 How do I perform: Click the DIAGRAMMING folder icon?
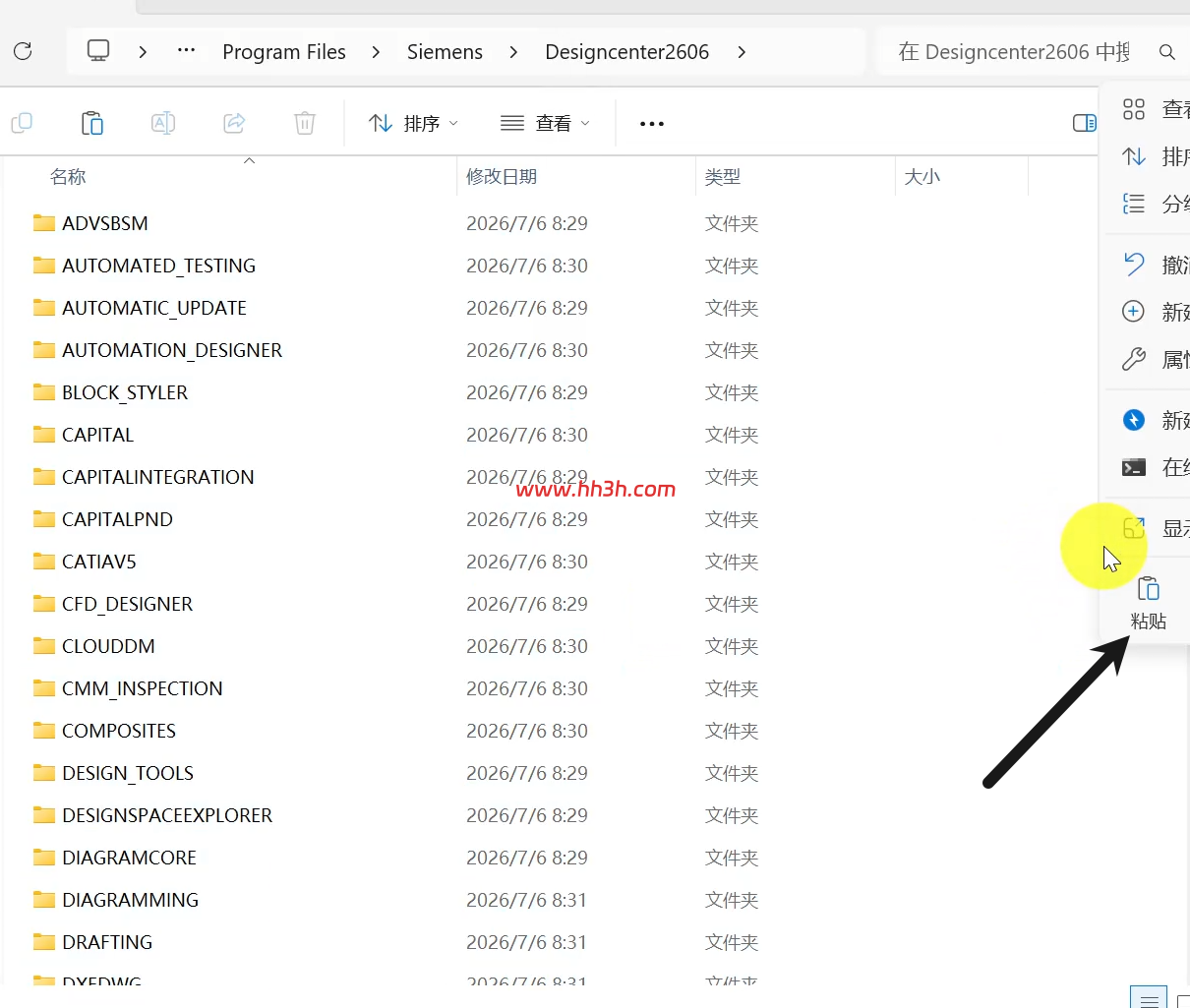click(x=44, y=900)
